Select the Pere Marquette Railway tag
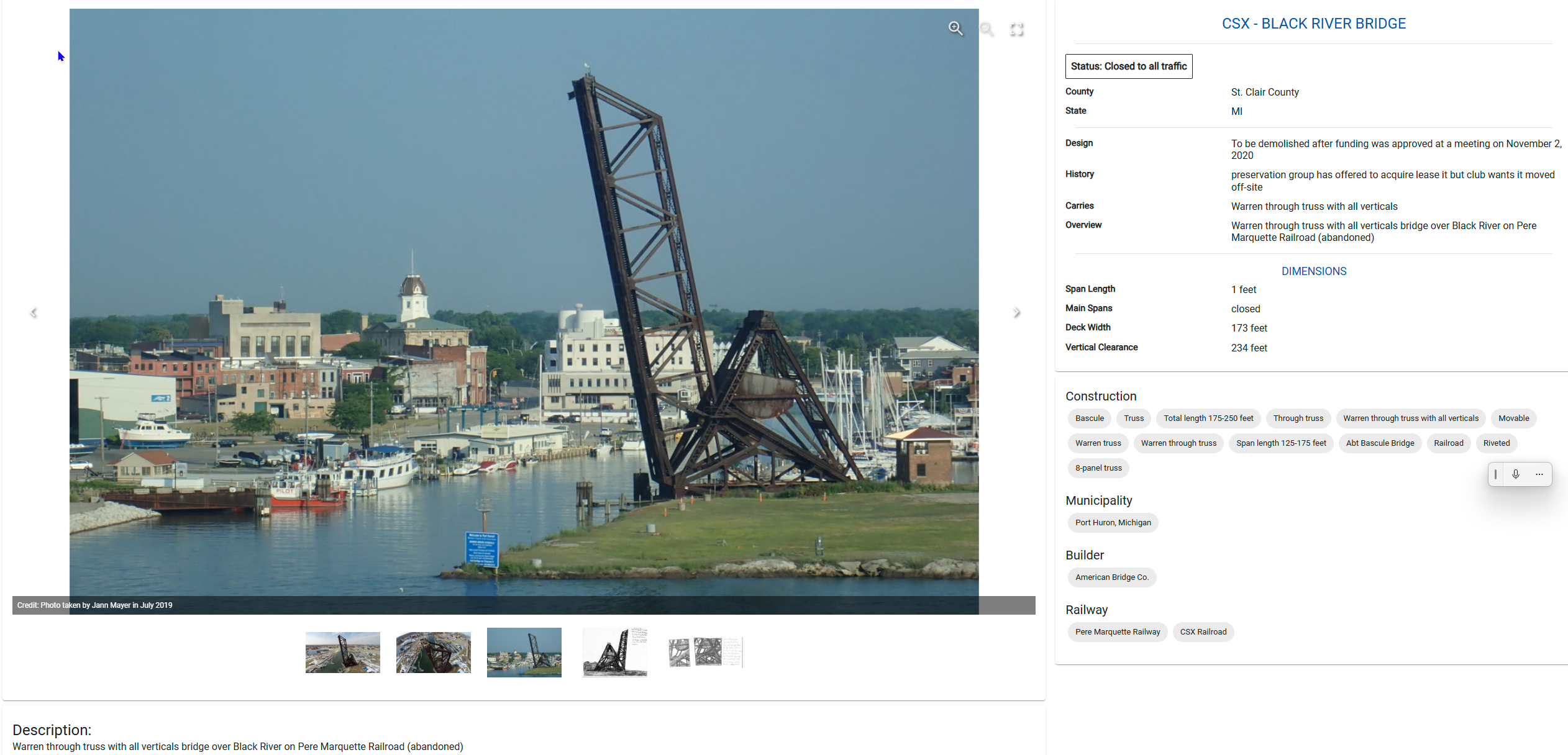Image resolution: width=1568 pixels, height=755 pixels. 1117,631
